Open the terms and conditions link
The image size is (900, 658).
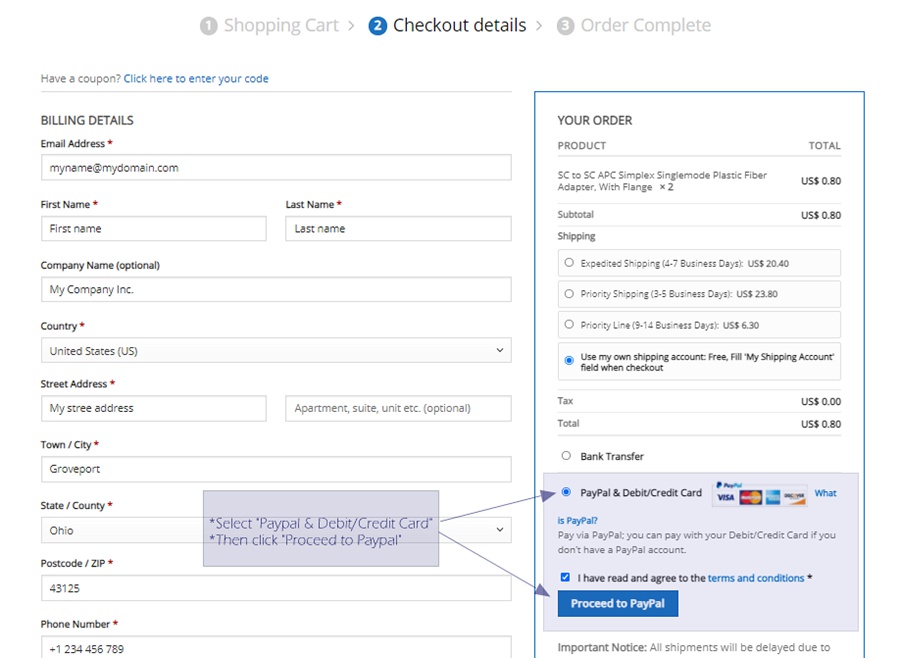[755, 578]
